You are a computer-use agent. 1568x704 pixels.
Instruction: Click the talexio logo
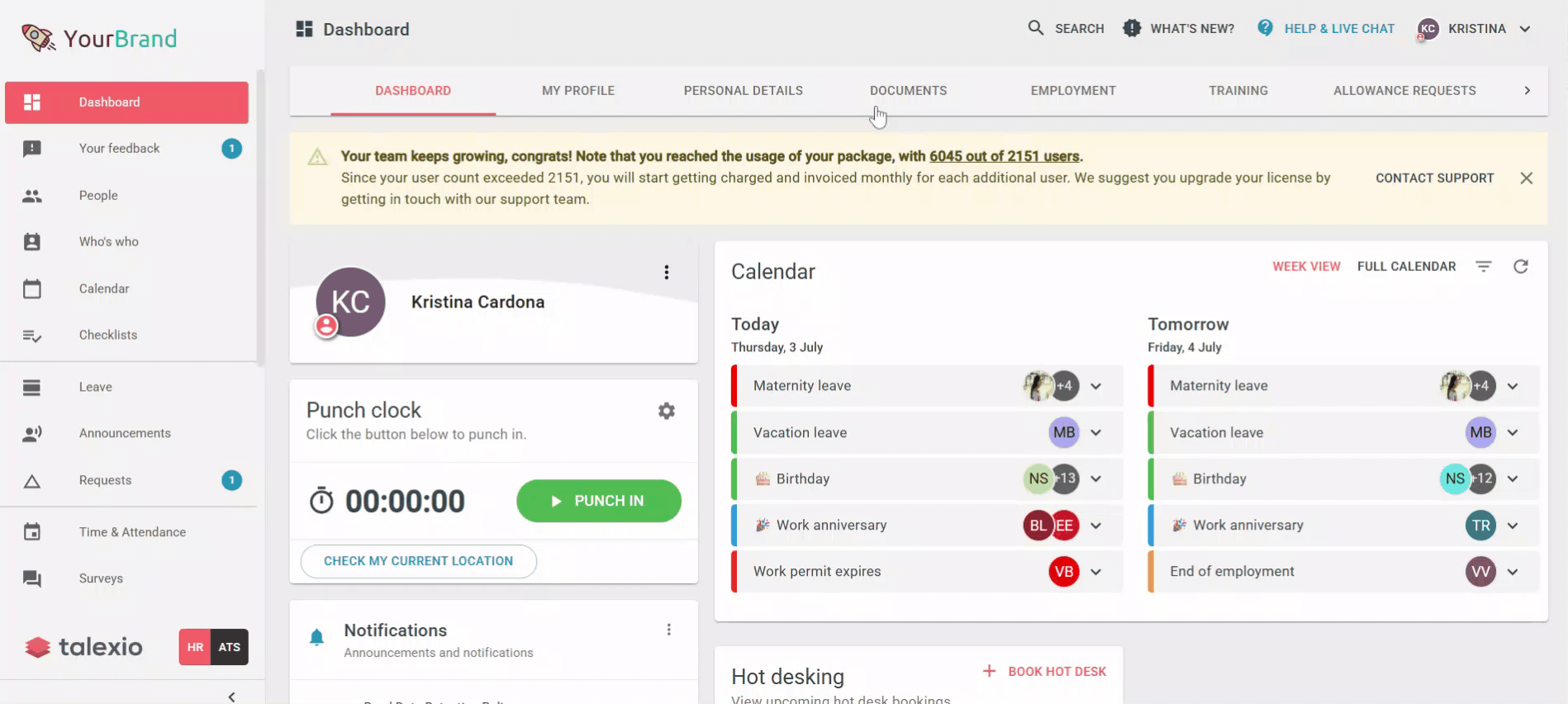click(x=83, y=647)
